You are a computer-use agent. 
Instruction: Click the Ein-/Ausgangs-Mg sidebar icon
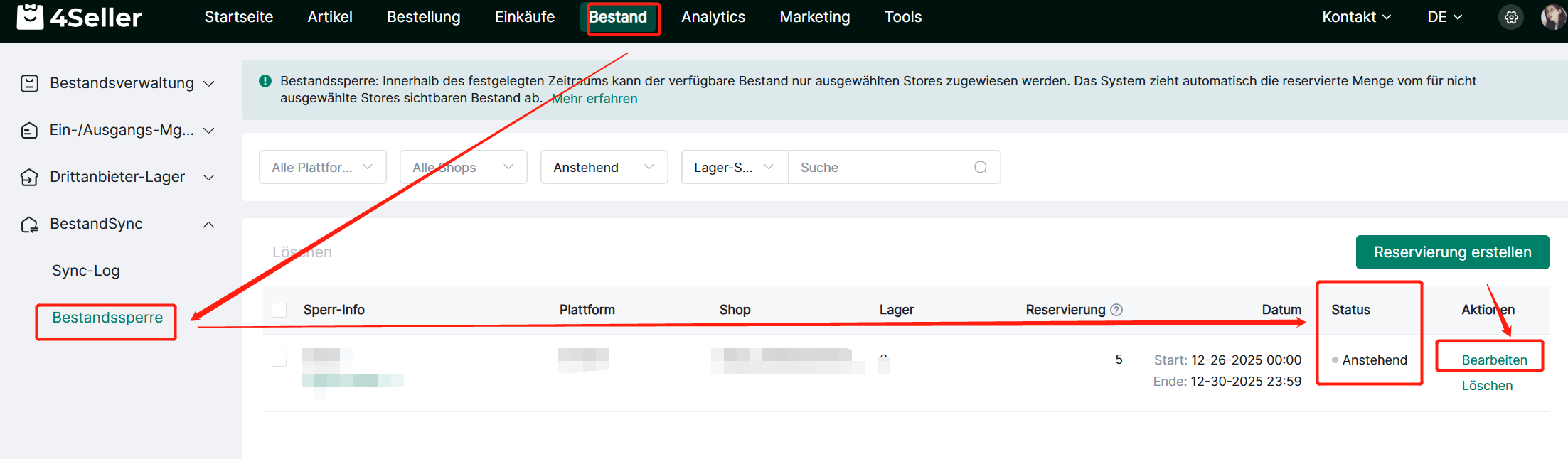29,131
